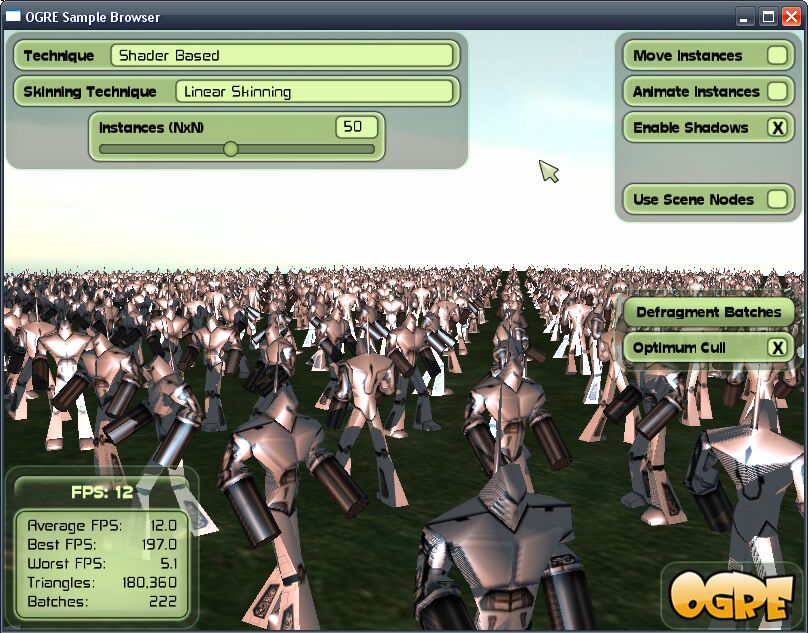Click the Instances (NxN) slider handle
Screen dimensions: 808x633
[231, 149]
